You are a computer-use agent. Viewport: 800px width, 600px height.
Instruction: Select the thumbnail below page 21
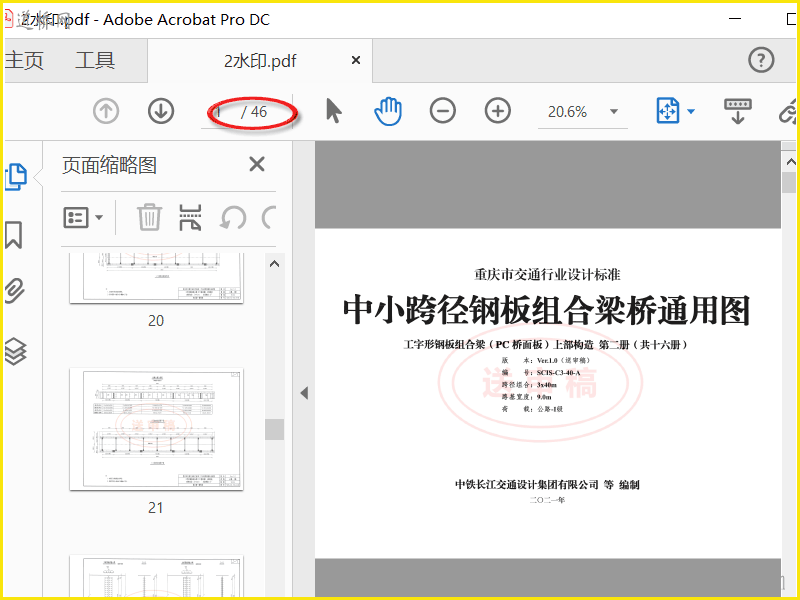pyautogui.click(x=156, y=576)
